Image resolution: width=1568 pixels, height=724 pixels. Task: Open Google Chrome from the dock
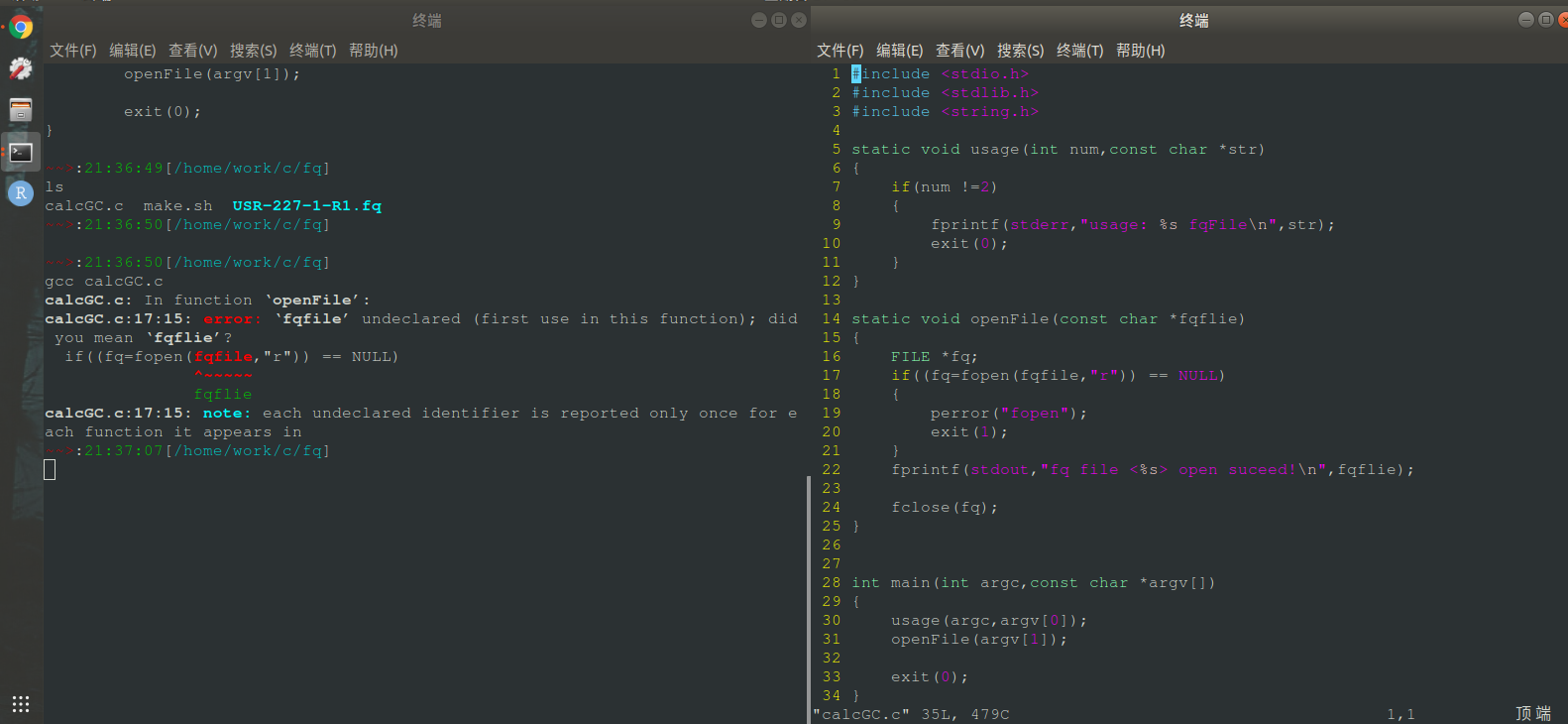pyautogui.click(x=21, y=27)
